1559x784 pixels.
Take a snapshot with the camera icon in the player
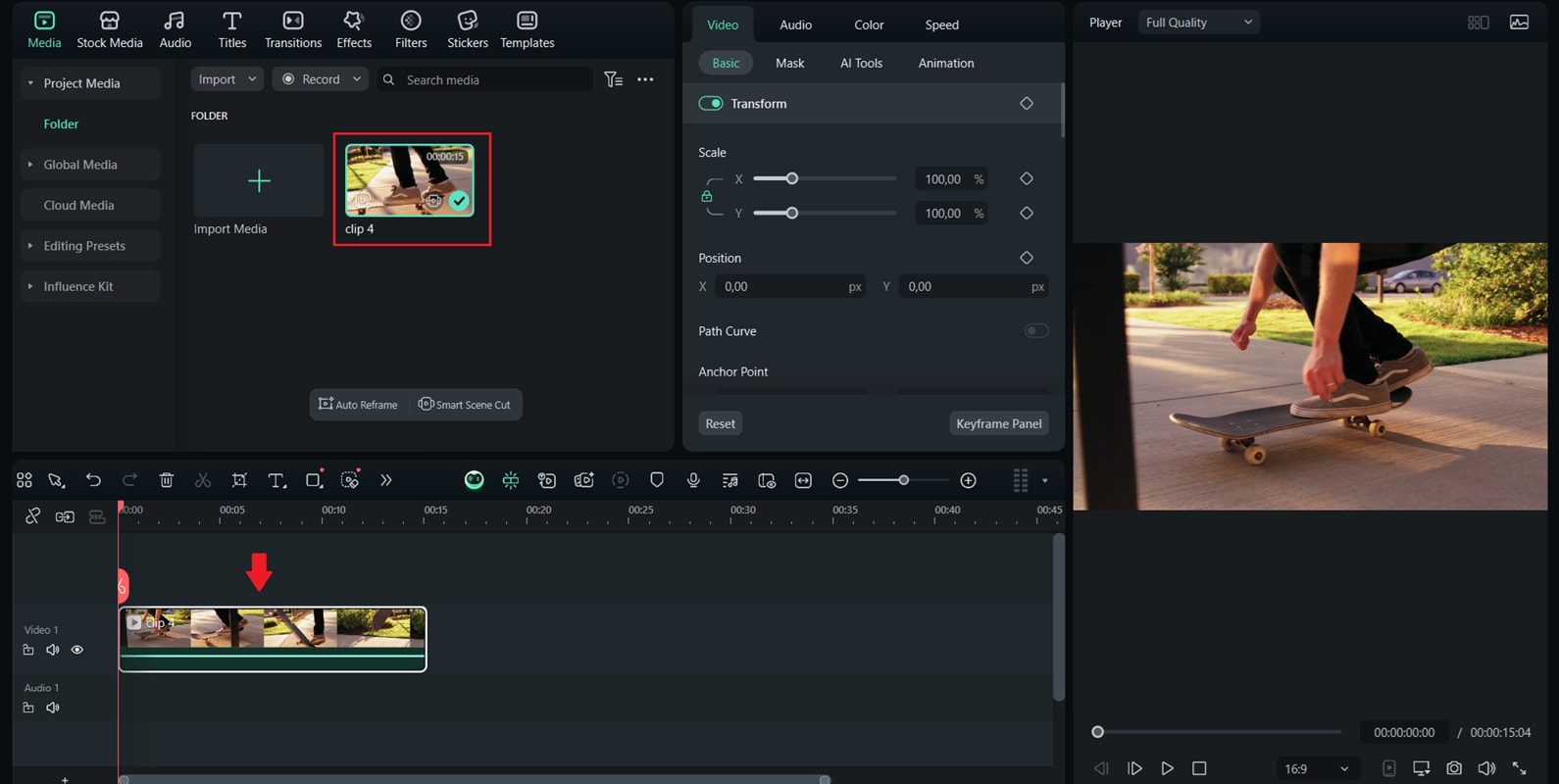coord(1454,768)
